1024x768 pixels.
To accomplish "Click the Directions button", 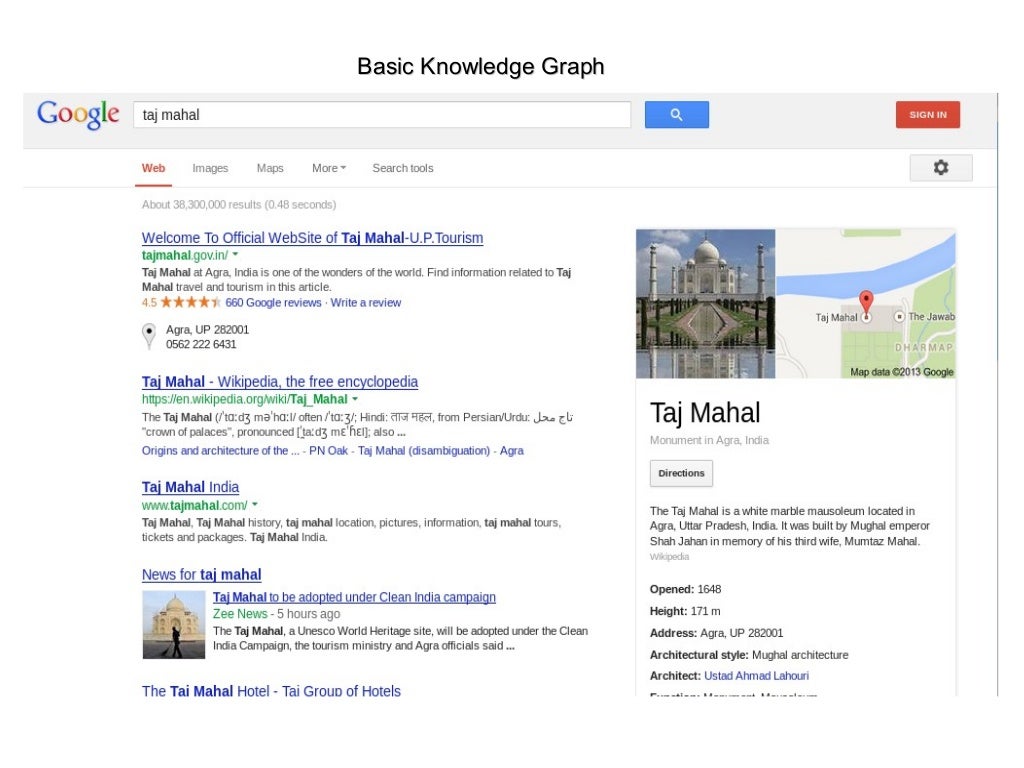I will coord(681,473).
